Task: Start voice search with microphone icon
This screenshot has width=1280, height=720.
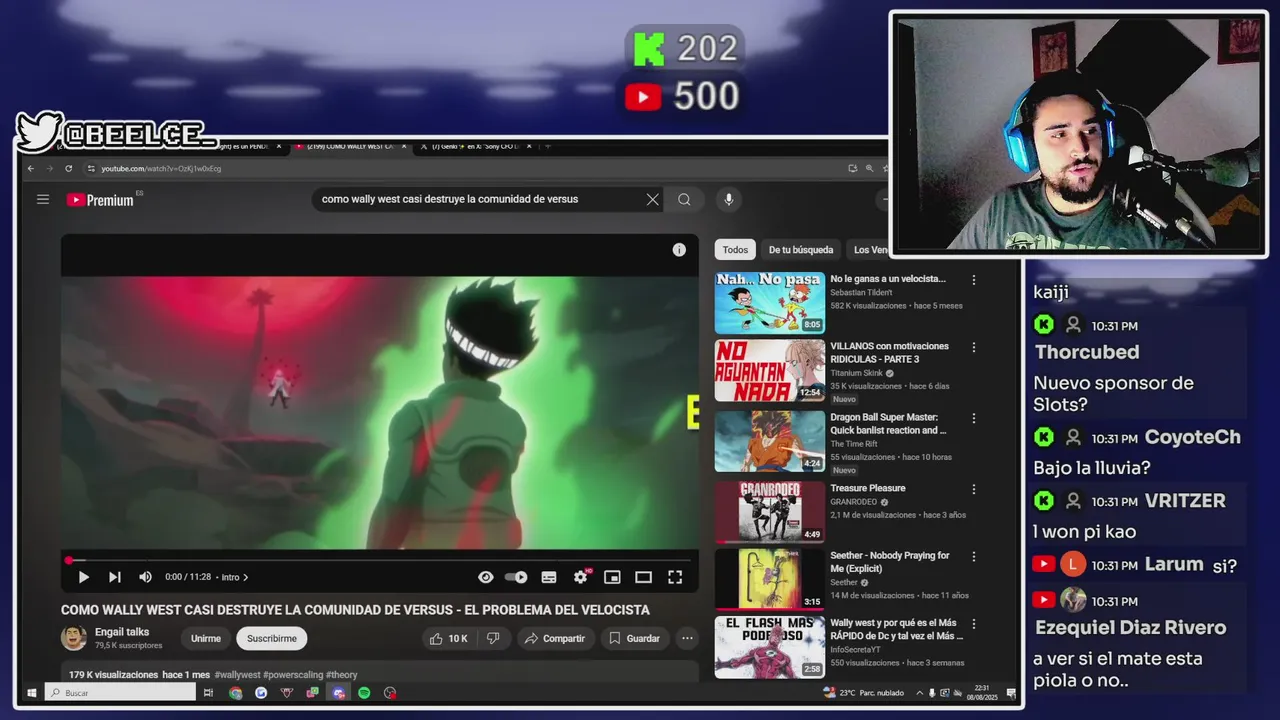Action: [728, 199]
